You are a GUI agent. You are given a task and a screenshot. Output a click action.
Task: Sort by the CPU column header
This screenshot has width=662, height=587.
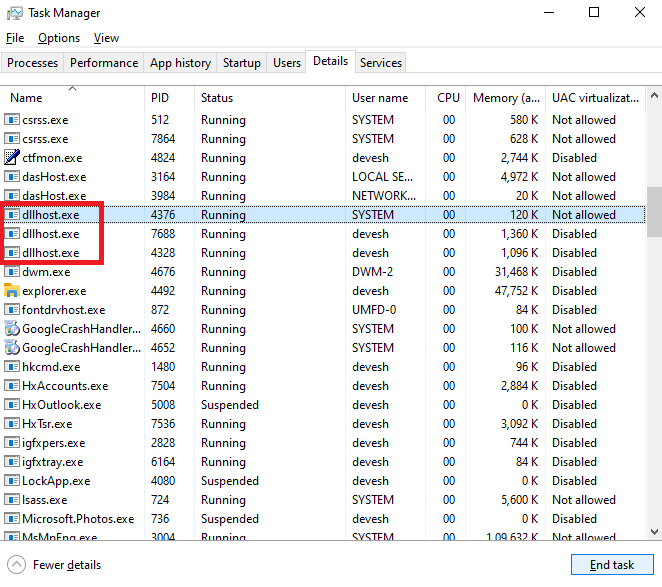coord(445,98)
